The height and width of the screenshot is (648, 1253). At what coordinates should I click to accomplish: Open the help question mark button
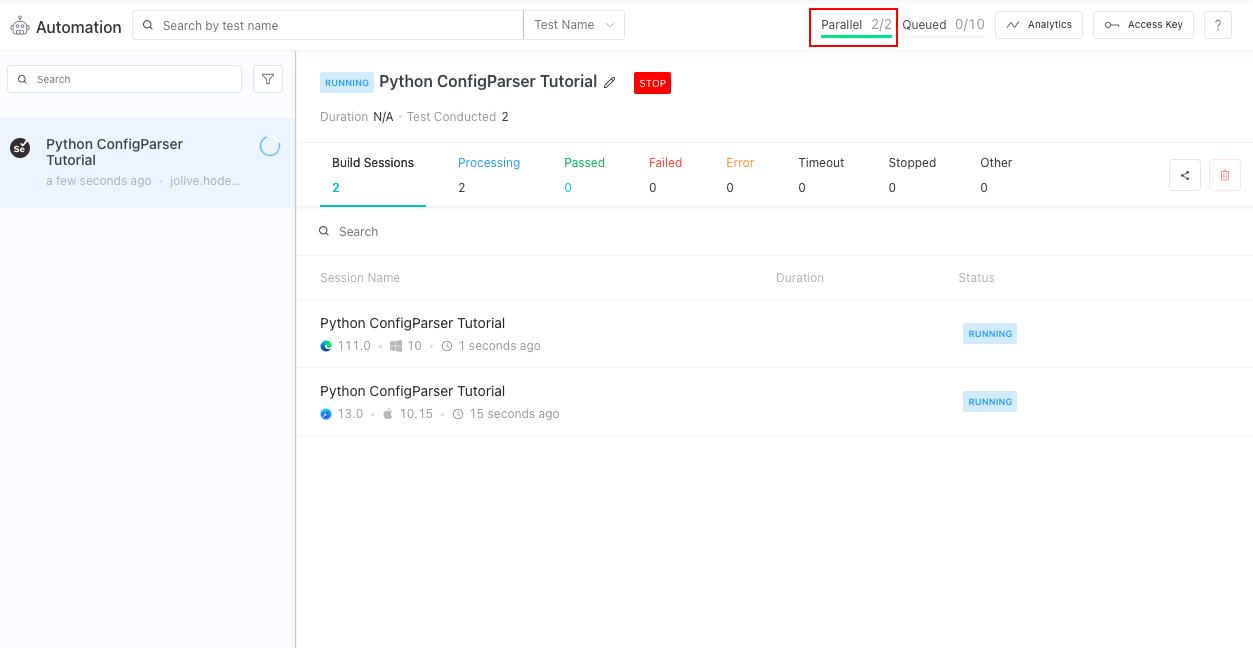click(1217, 25)
